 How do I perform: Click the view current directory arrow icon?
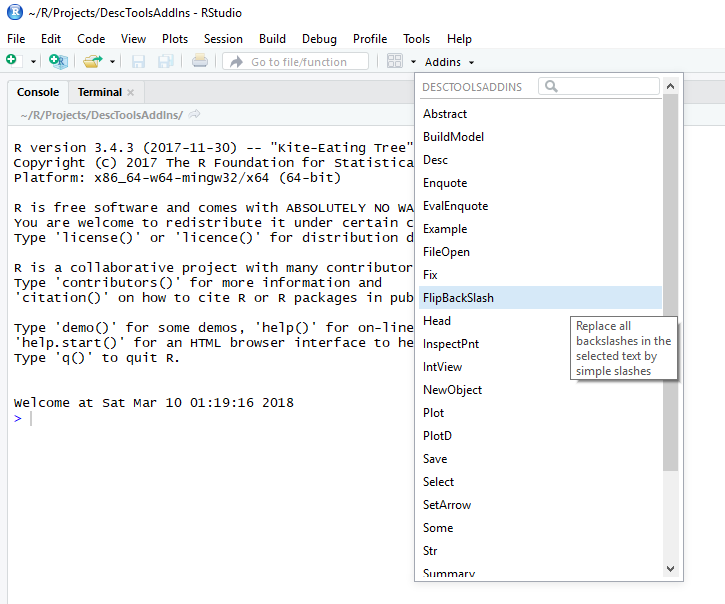(194, 113)
